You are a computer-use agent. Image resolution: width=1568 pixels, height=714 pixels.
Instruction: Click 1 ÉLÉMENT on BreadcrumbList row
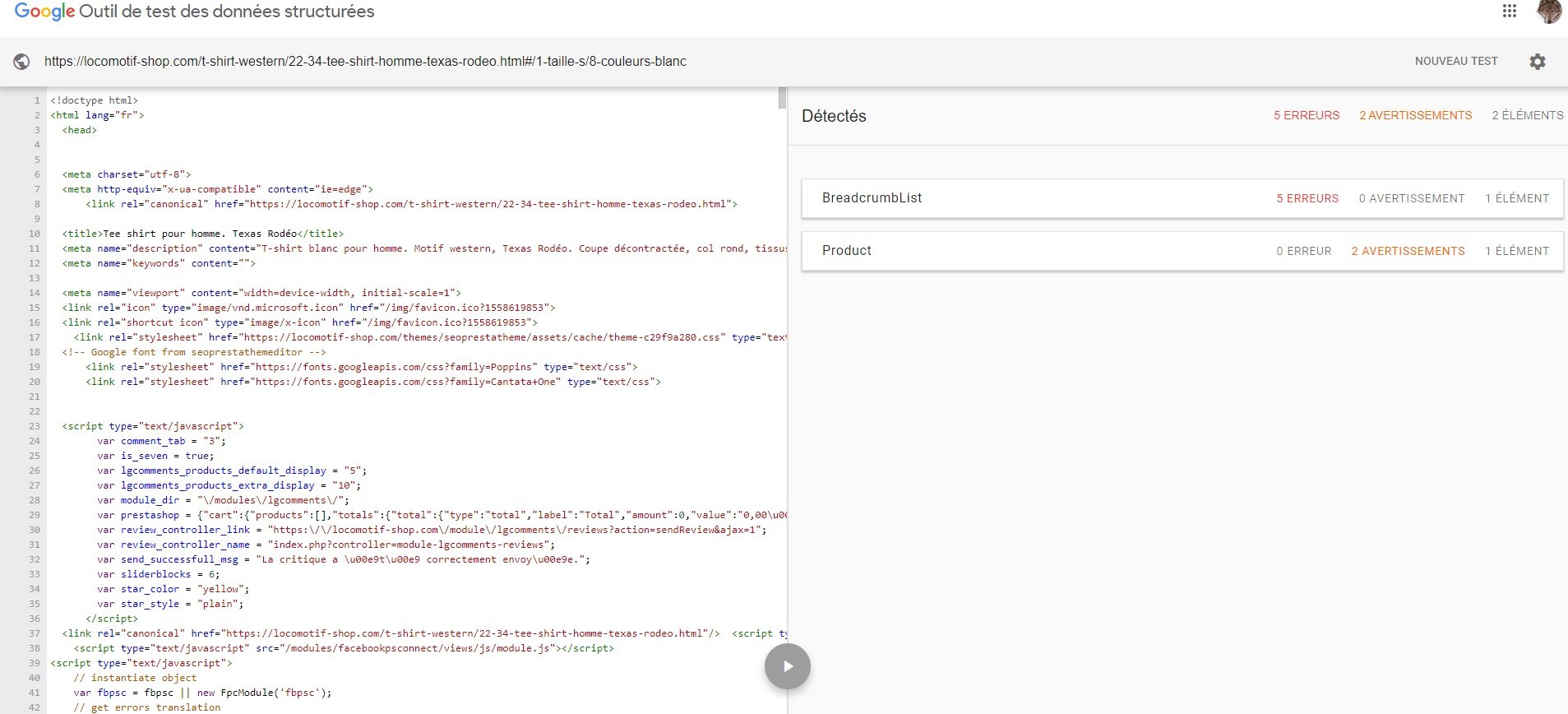pos(1517,199)
